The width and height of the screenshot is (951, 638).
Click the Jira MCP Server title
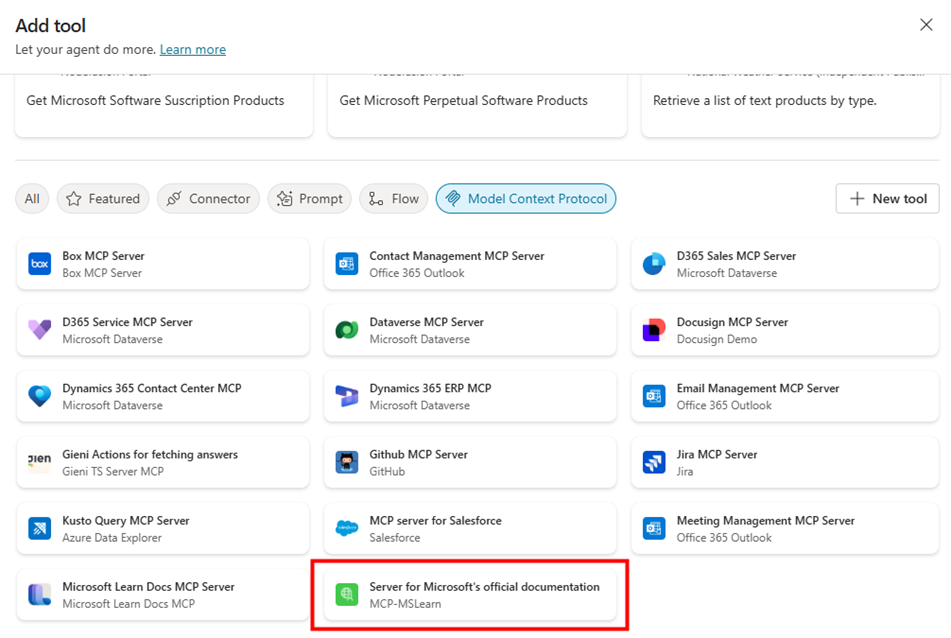[x=717, y=454]
